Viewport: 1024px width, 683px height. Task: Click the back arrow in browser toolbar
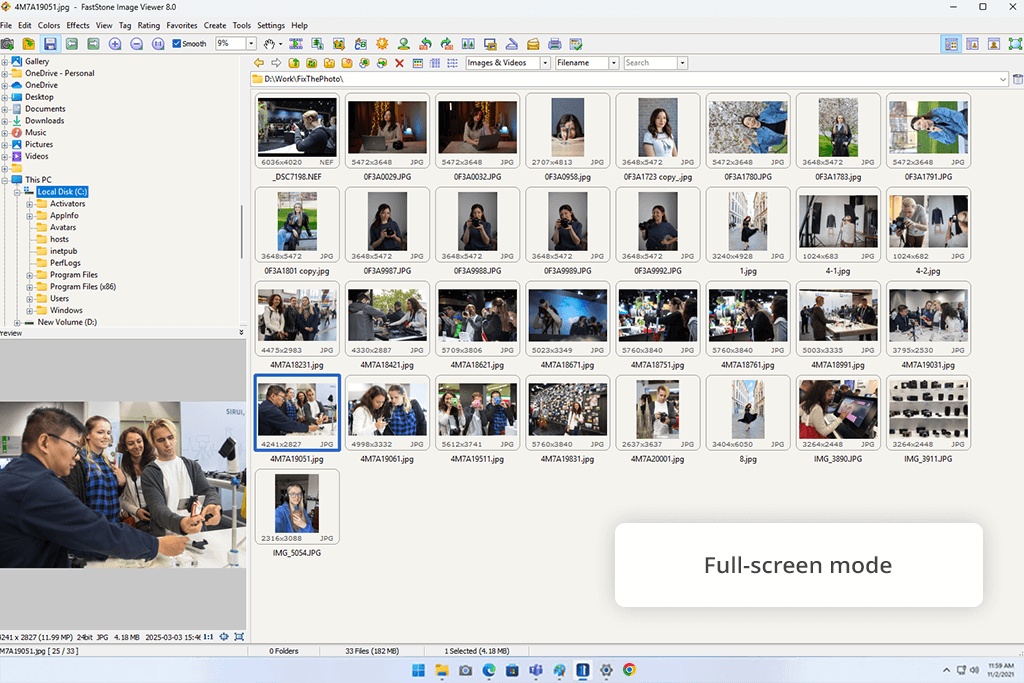coord(259,63)
